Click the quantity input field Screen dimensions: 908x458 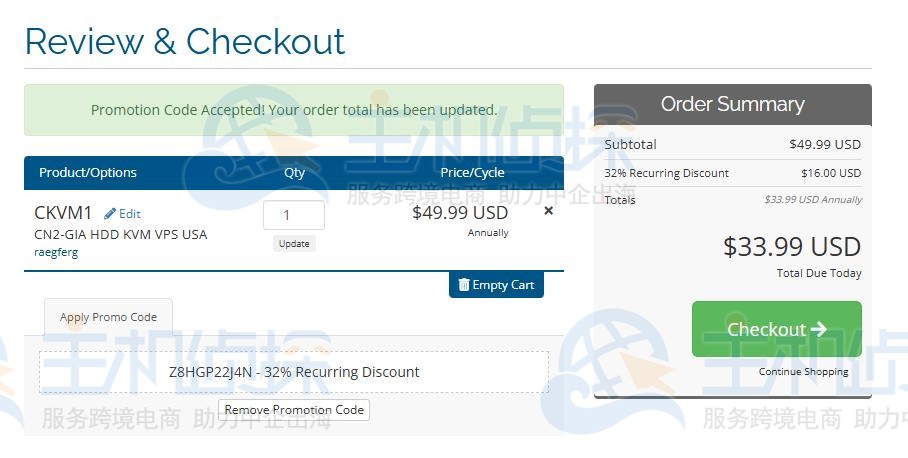pyautogui.click(x=293, y=215)
